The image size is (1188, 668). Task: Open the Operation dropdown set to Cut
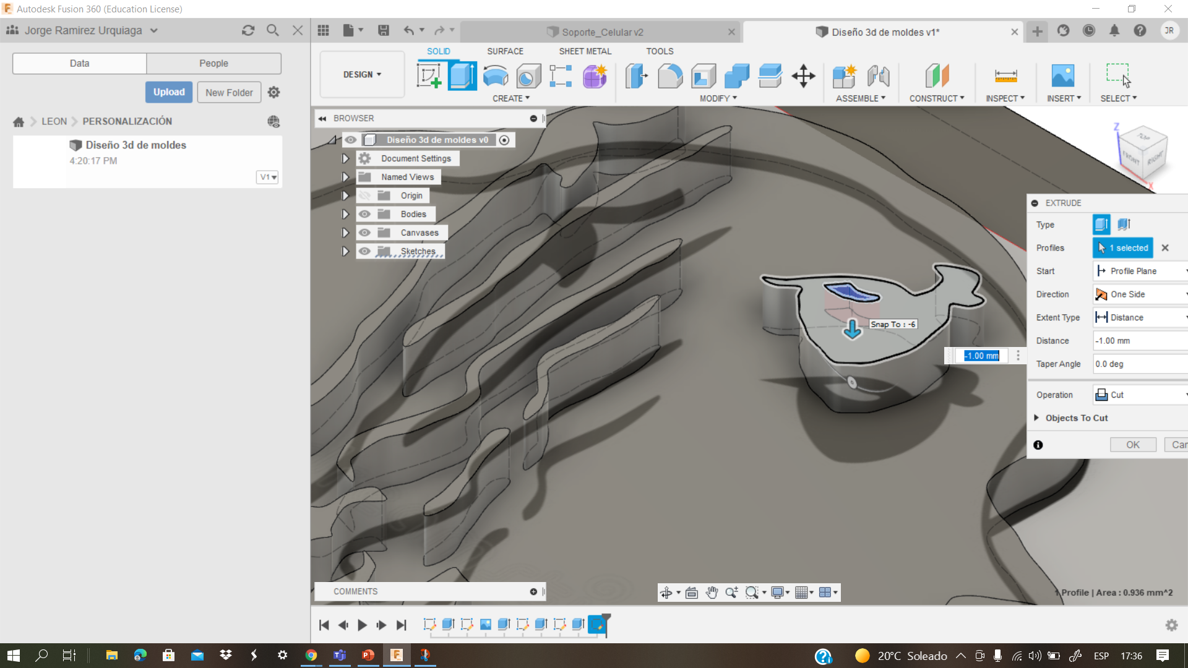pyautogui.click(x=1140, y=395)
